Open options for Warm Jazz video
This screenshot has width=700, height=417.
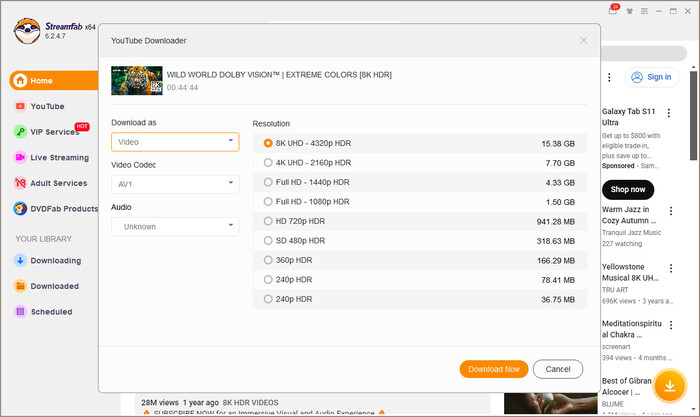tap(671, 211)
